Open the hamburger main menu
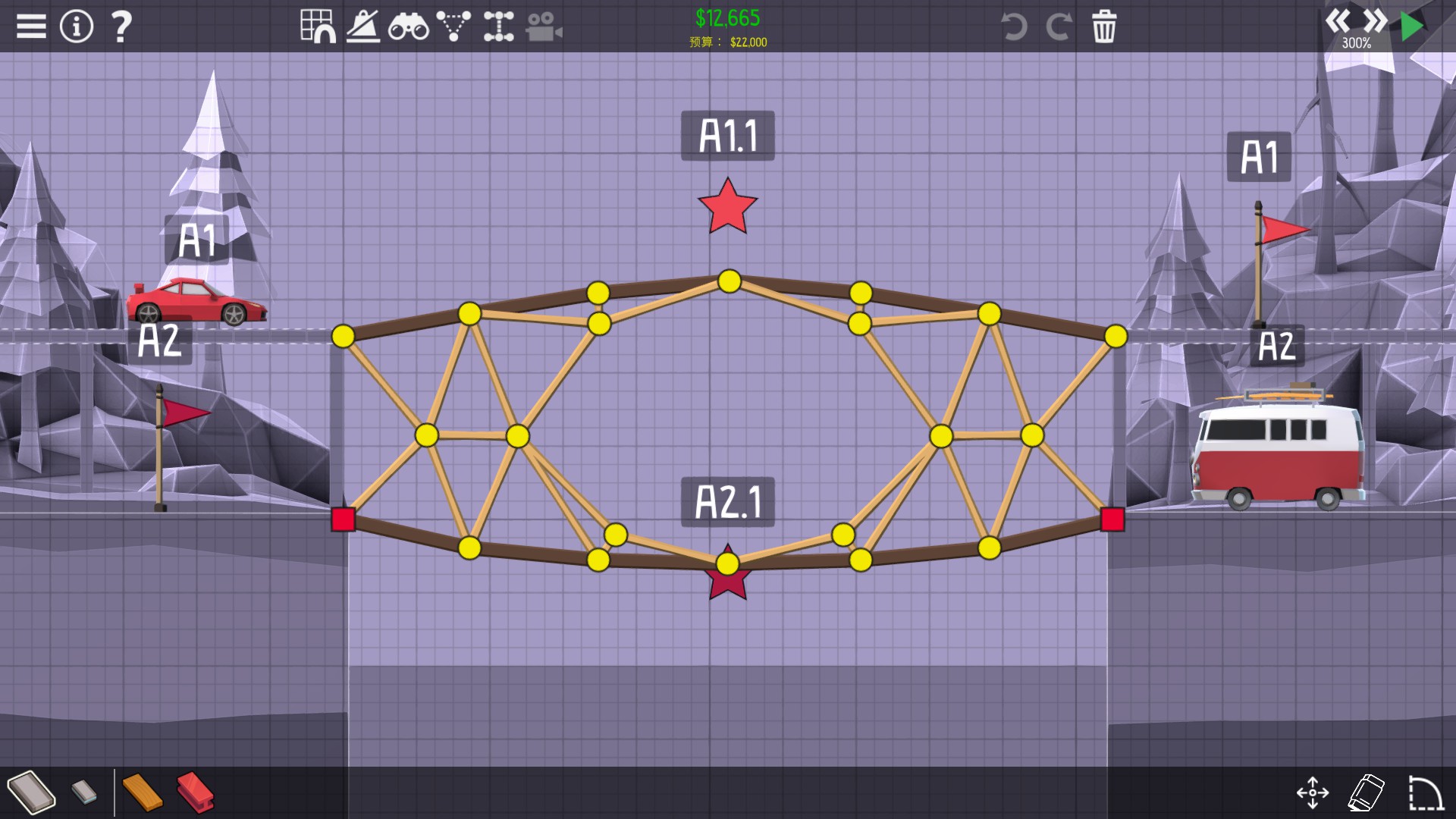 [31, 27]
